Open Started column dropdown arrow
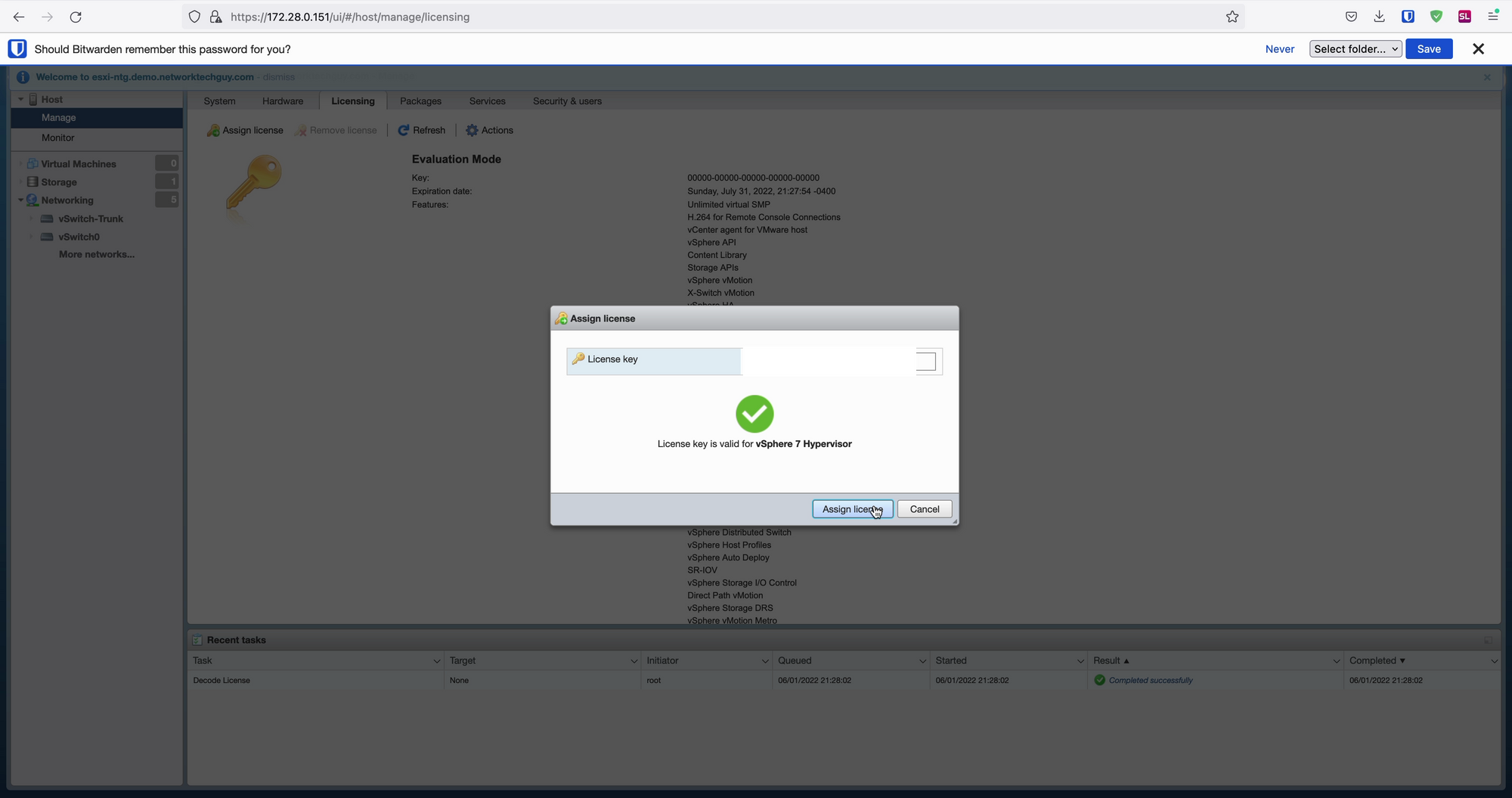This screenshot has height=798, width=1512. 1080,661
